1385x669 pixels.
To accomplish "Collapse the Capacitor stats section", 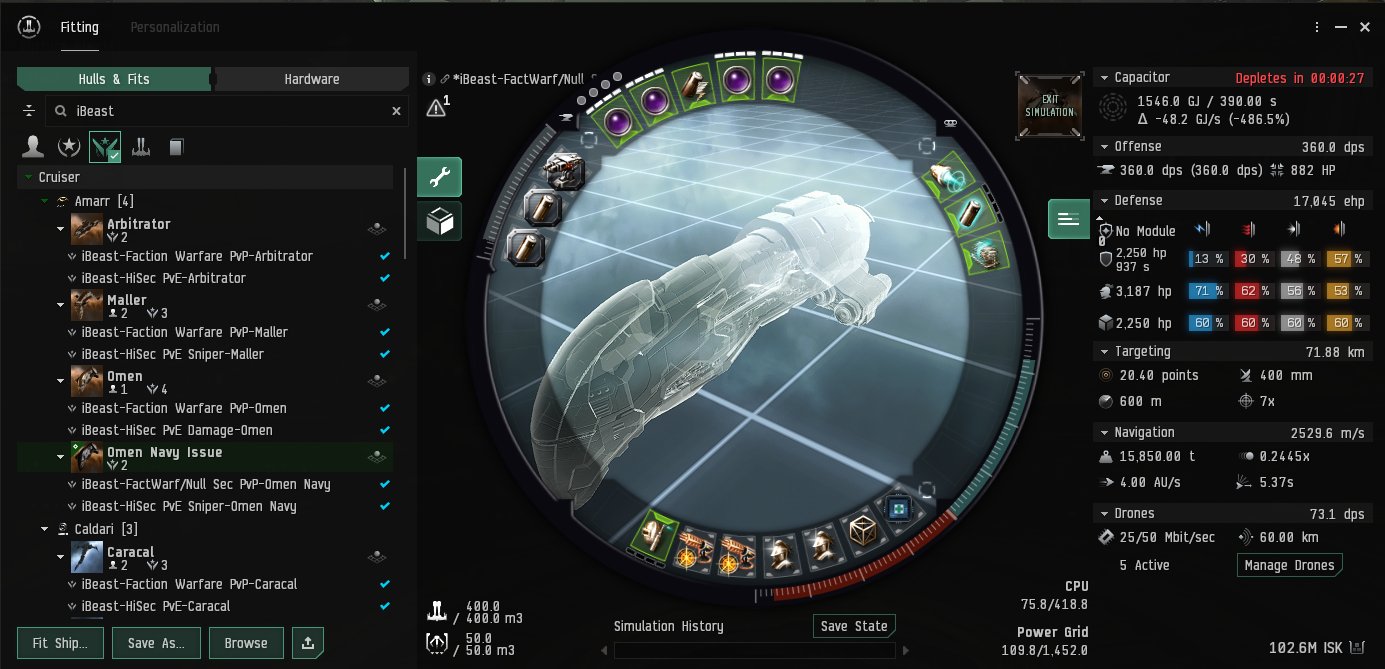I will coord(1104,77).
